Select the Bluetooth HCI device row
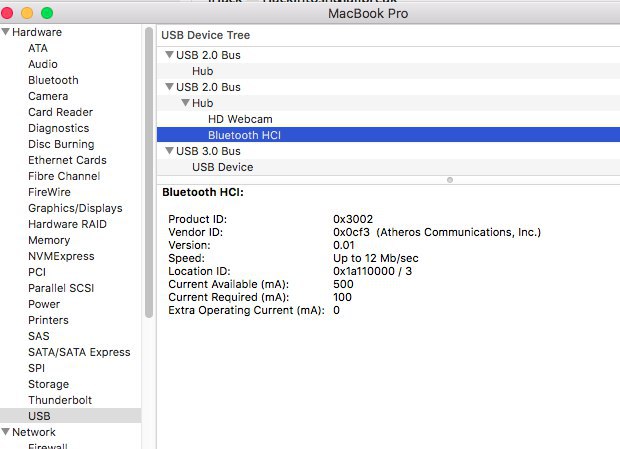 tap(243, 135)
